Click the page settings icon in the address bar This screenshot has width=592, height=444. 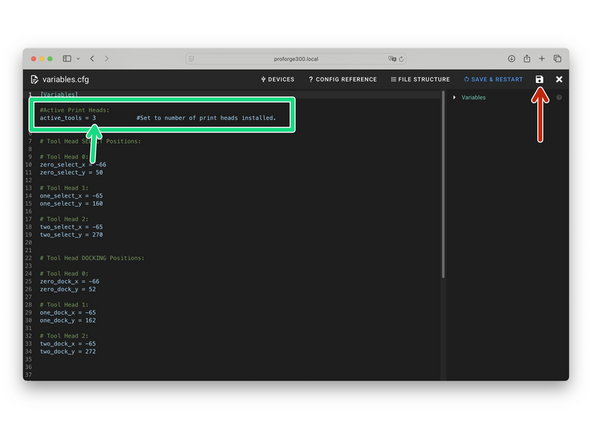click(191, 59)
